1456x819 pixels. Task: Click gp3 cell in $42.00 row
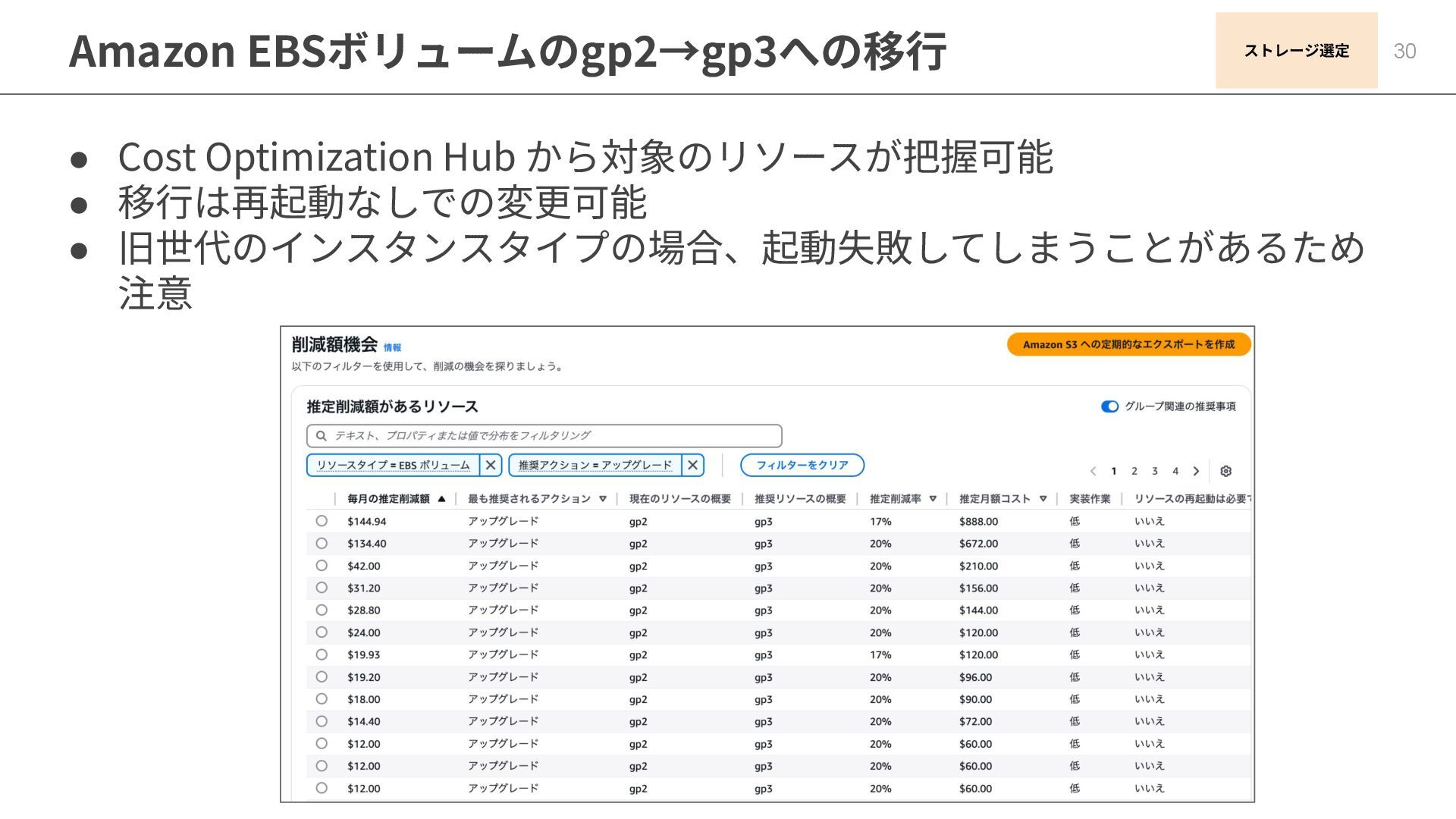click(763, 566)
